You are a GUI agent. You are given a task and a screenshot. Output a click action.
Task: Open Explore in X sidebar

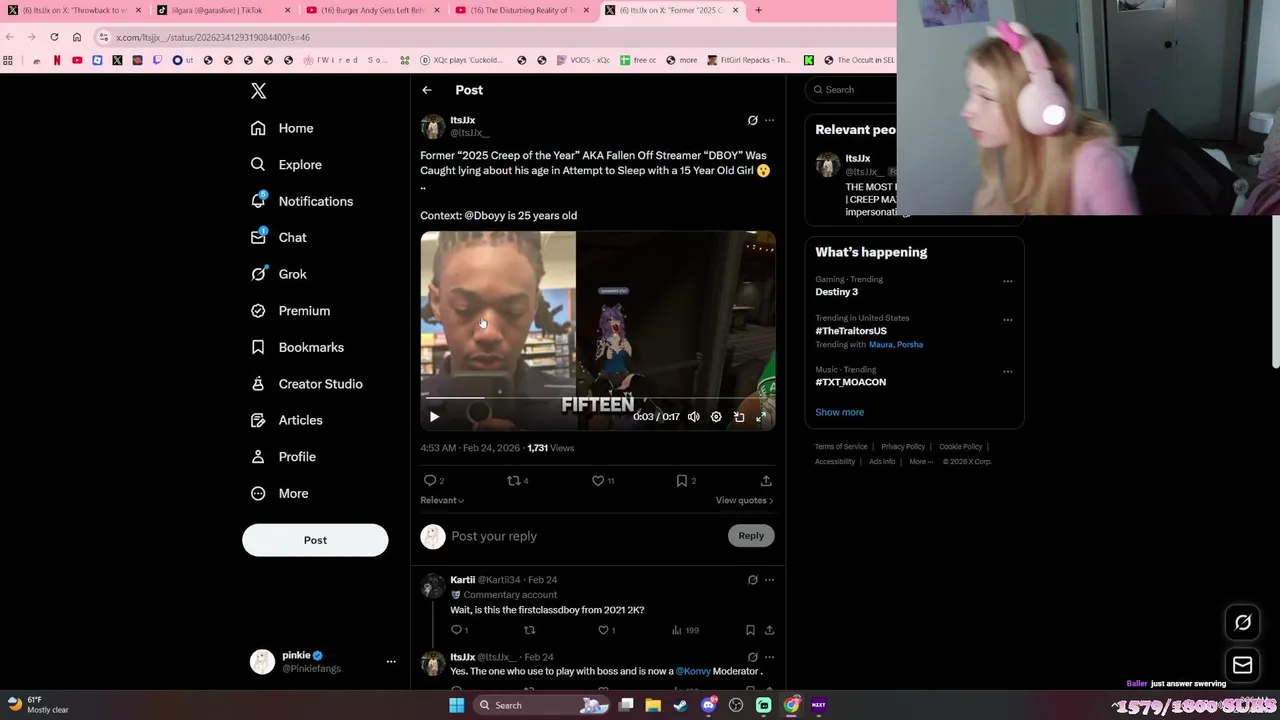[287, 165]
